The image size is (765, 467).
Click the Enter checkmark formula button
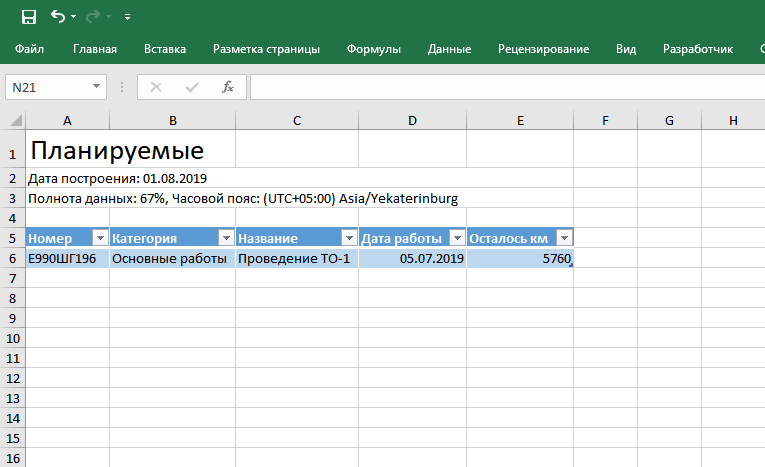pos(192,87)
